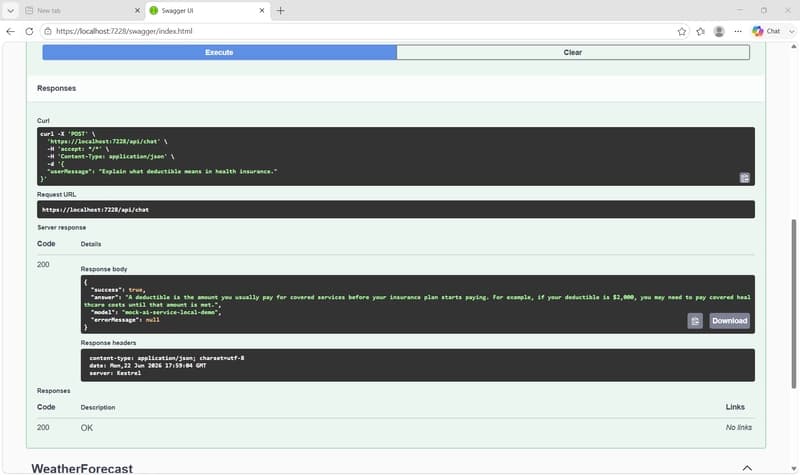This screenshot has width=800, height=475.
Task: Click the curl command code block
Action: point(396,156)
